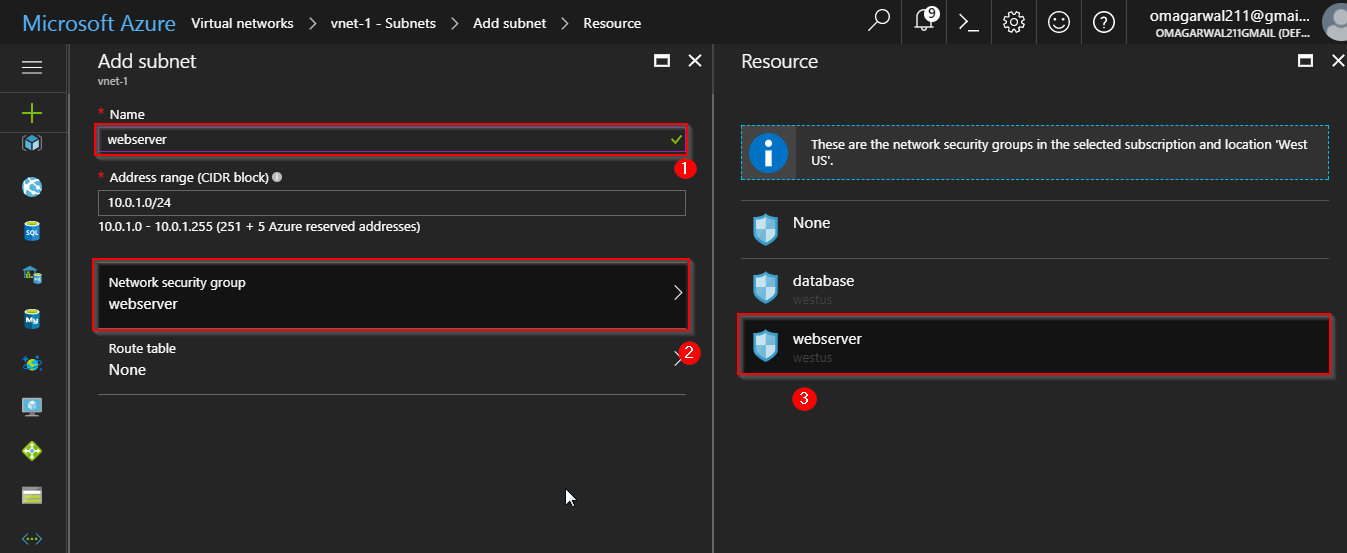Click the green plus New resource icon

32,112
